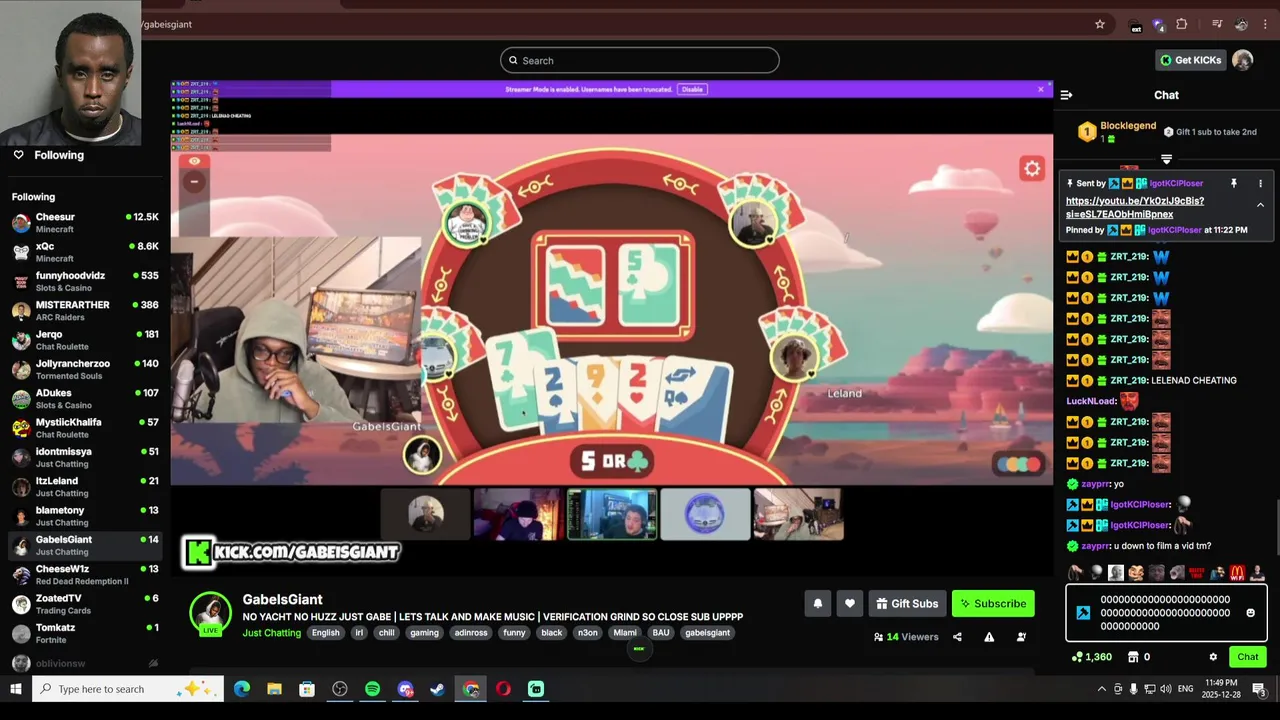Toggle stream notifications bell
1280x720 pixels.
817,603
